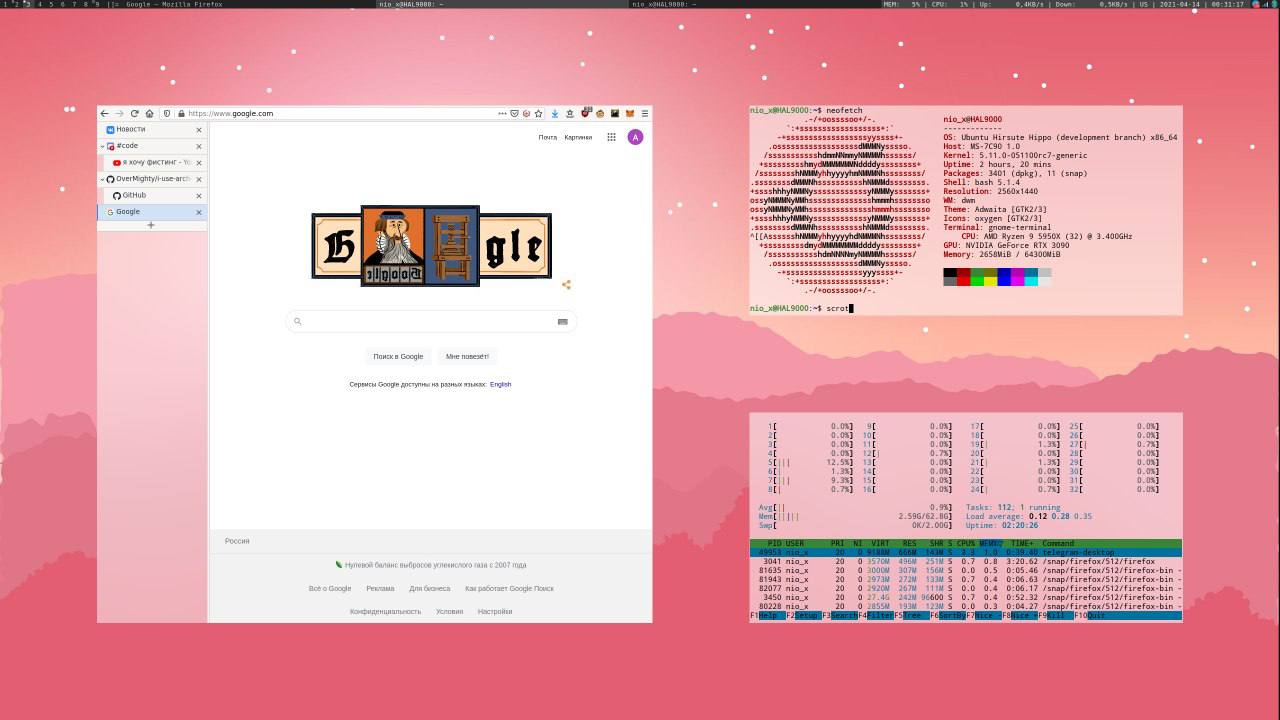Click the dark square extension icon

[x=615, y=113]
